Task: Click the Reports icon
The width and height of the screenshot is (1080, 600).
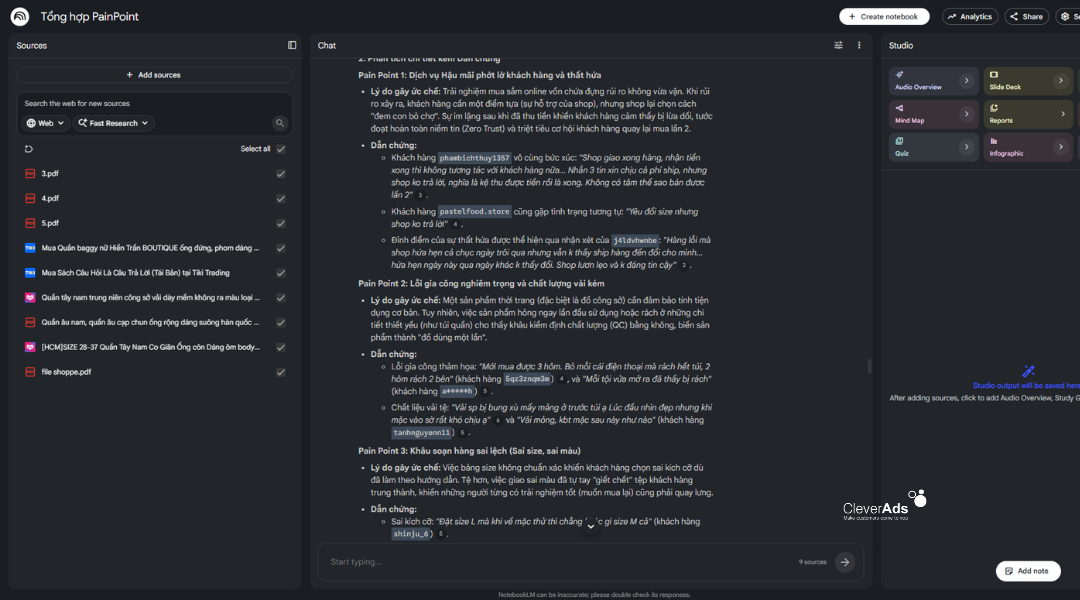Action: click(x=994, y=108)
